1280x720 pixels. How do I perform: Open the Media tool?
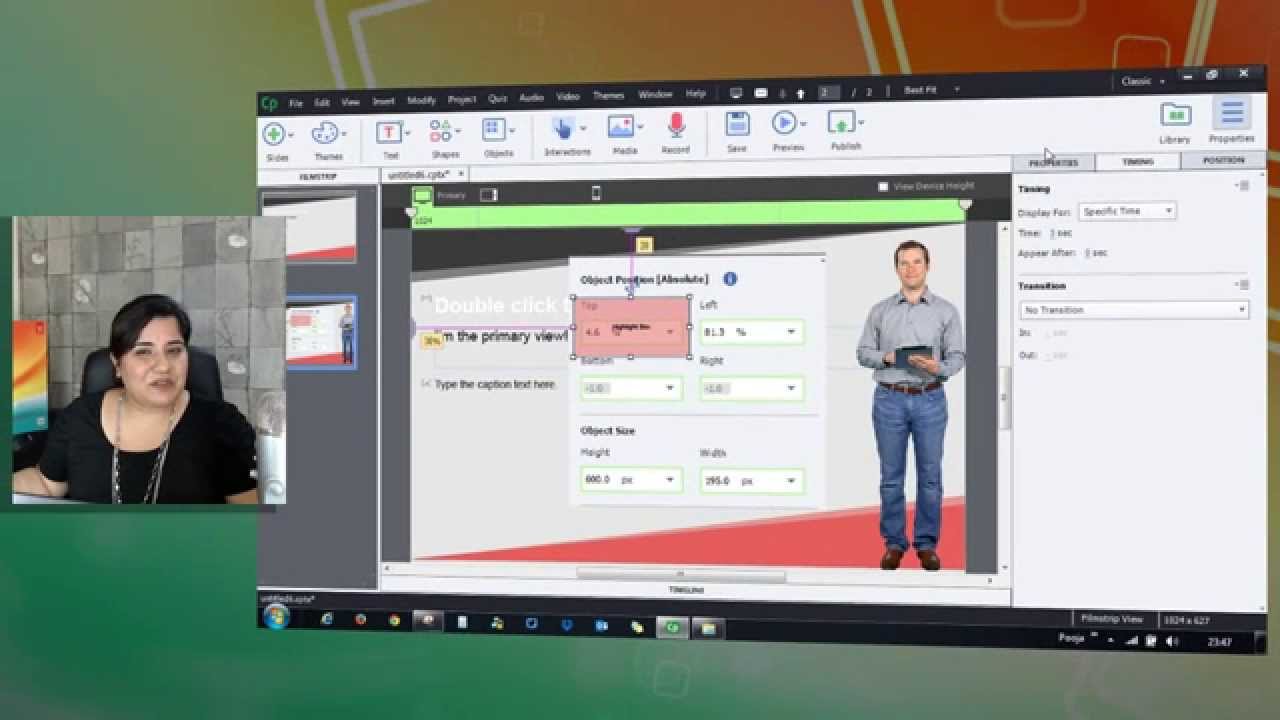(621, 127)
